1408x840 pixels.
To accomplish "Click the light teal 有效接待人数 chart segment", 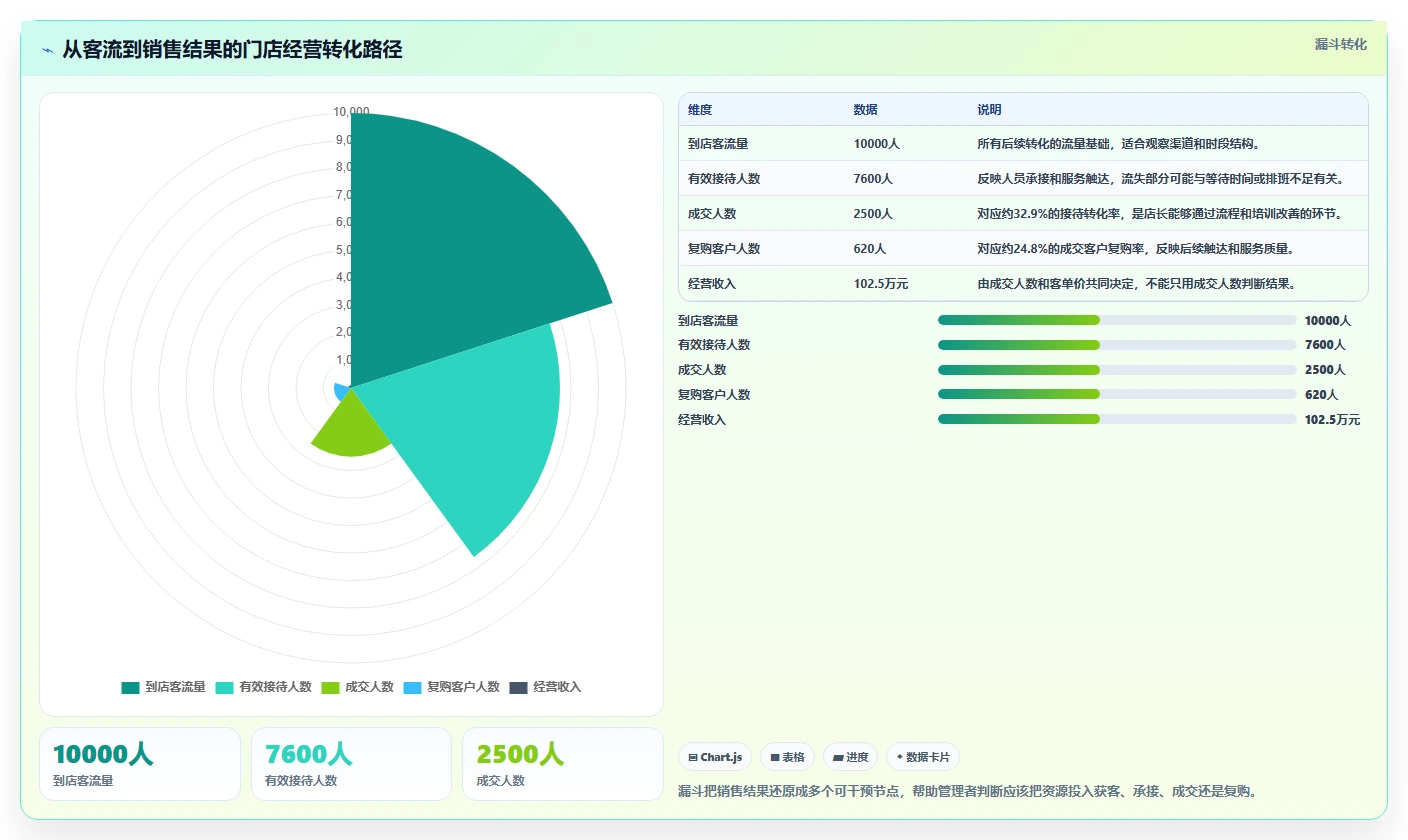I will (470, 420).
